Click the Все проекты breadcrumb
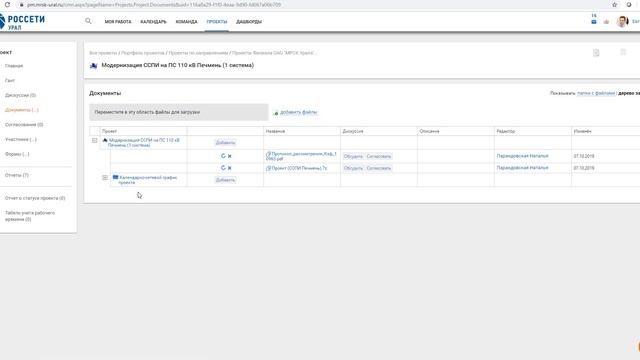This screenshot has width=640, height=360. click(x=103, y=53)
